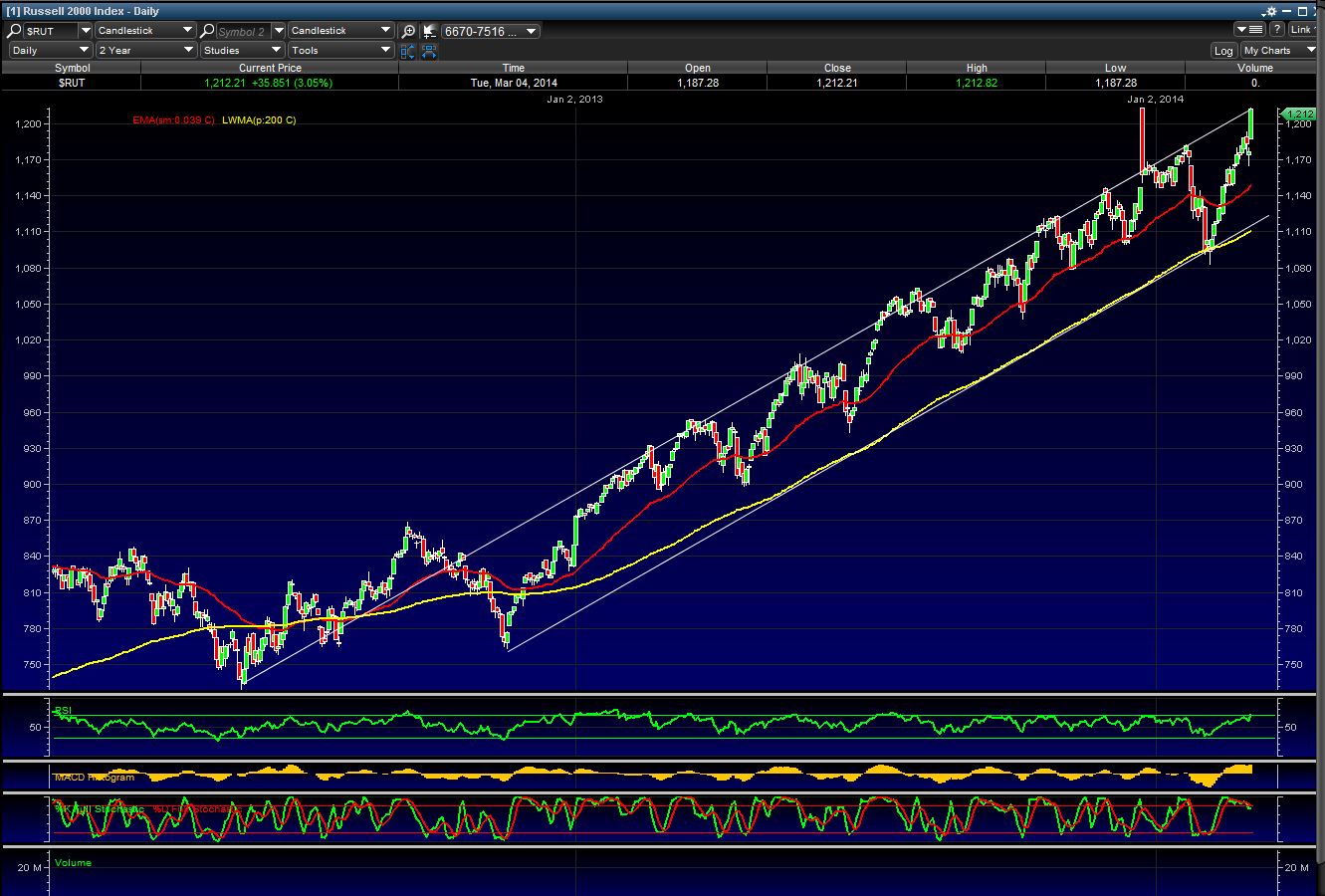Screen dimensions: 1325x896
Task: Click the magnifier icon beside Symbol 2
Action: tap(207, 31)
